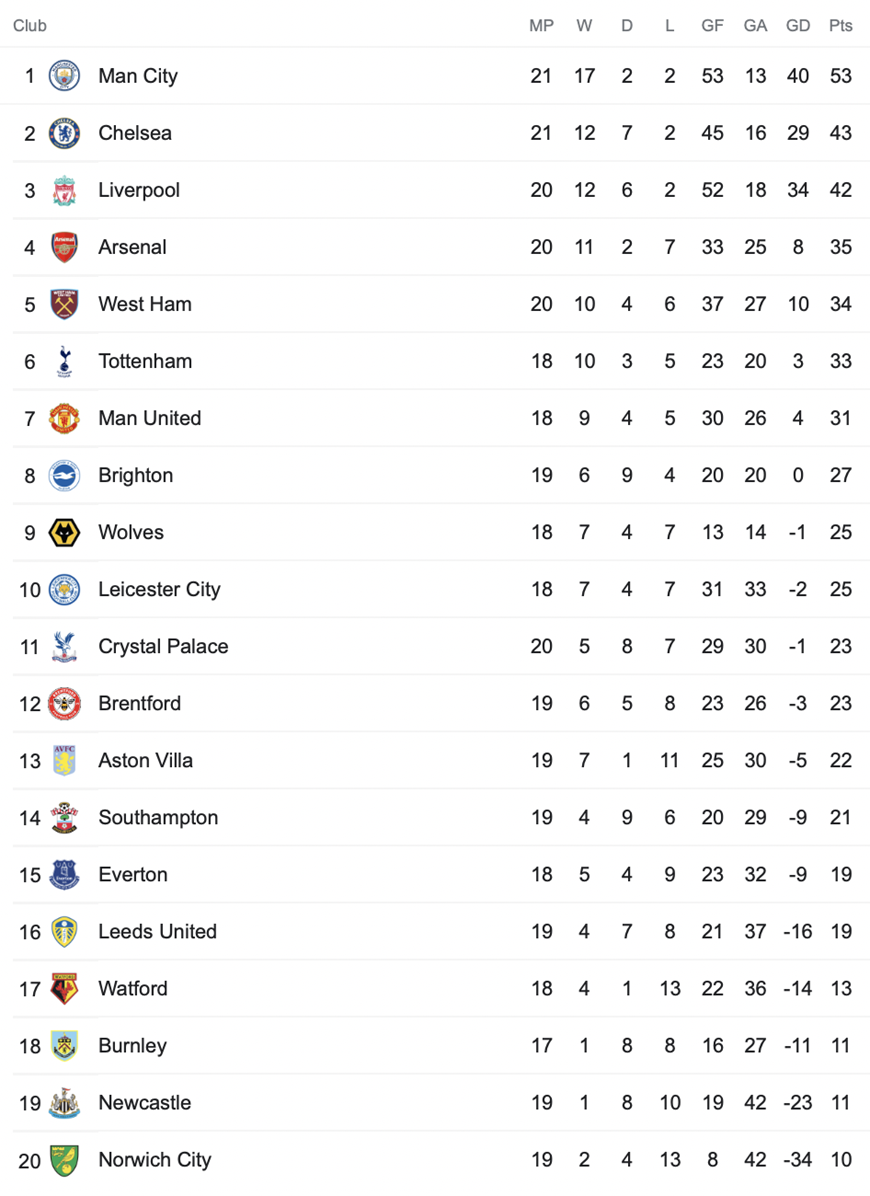
Task: Open the Brighton team link
Action: pos(136,475)
